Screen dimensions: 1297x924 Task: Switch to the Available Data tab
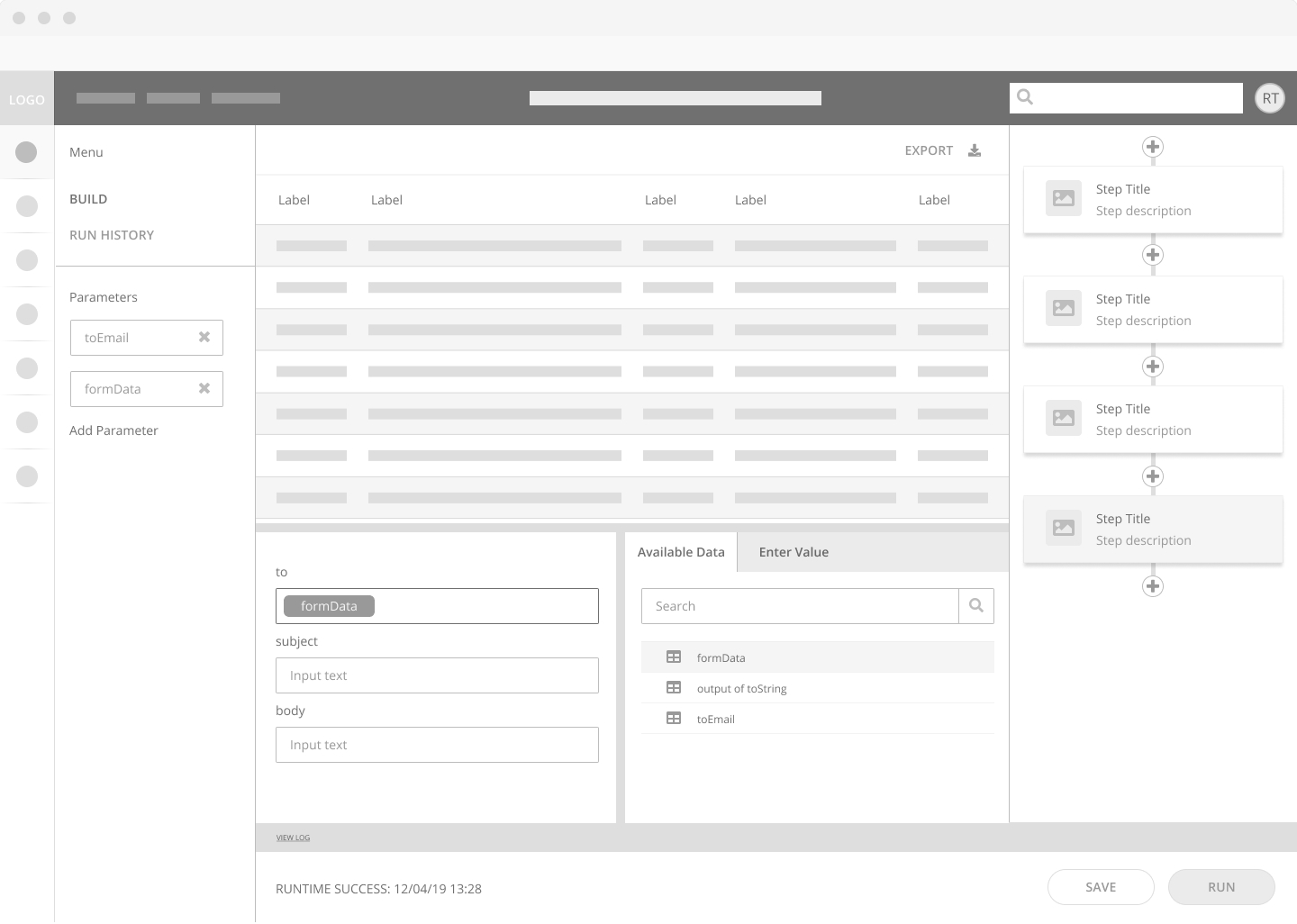[681, 552]
